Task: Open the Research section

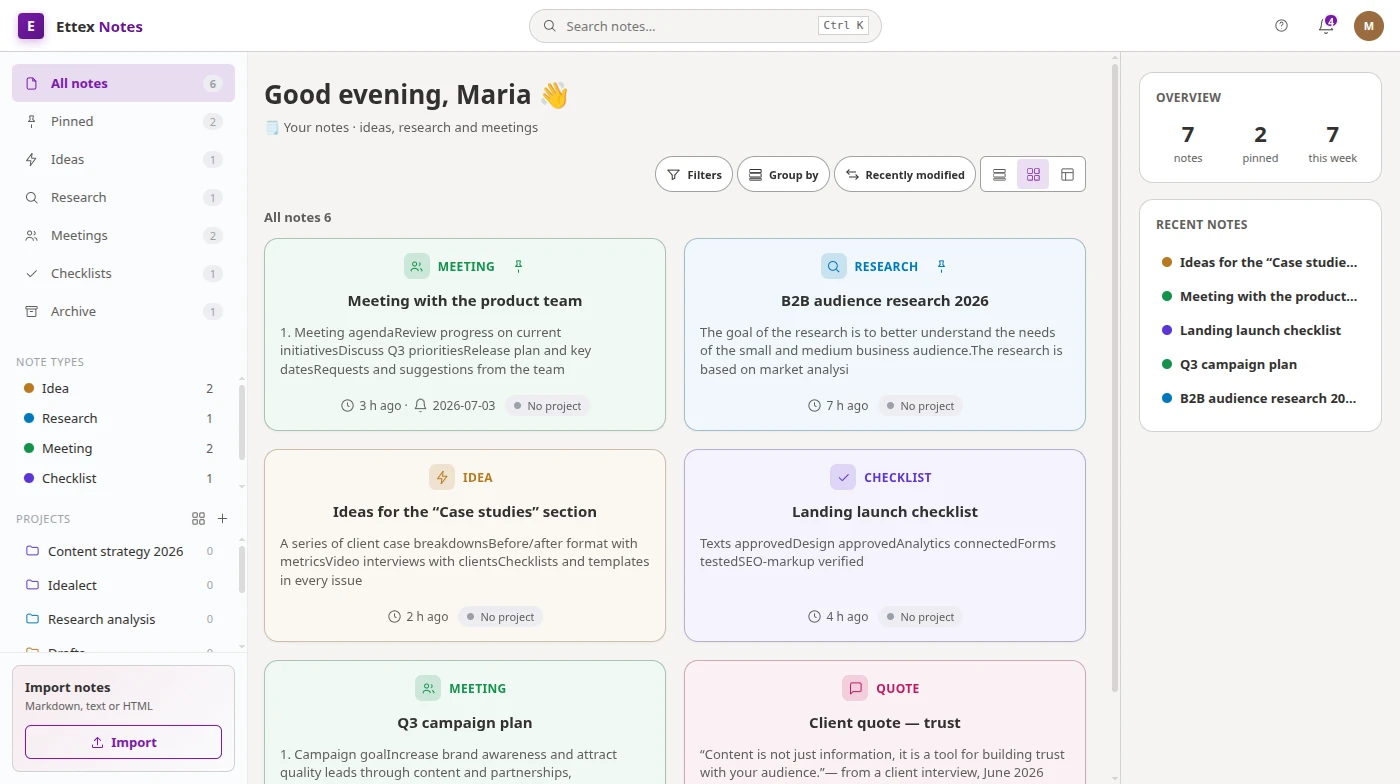Action: 123,197
